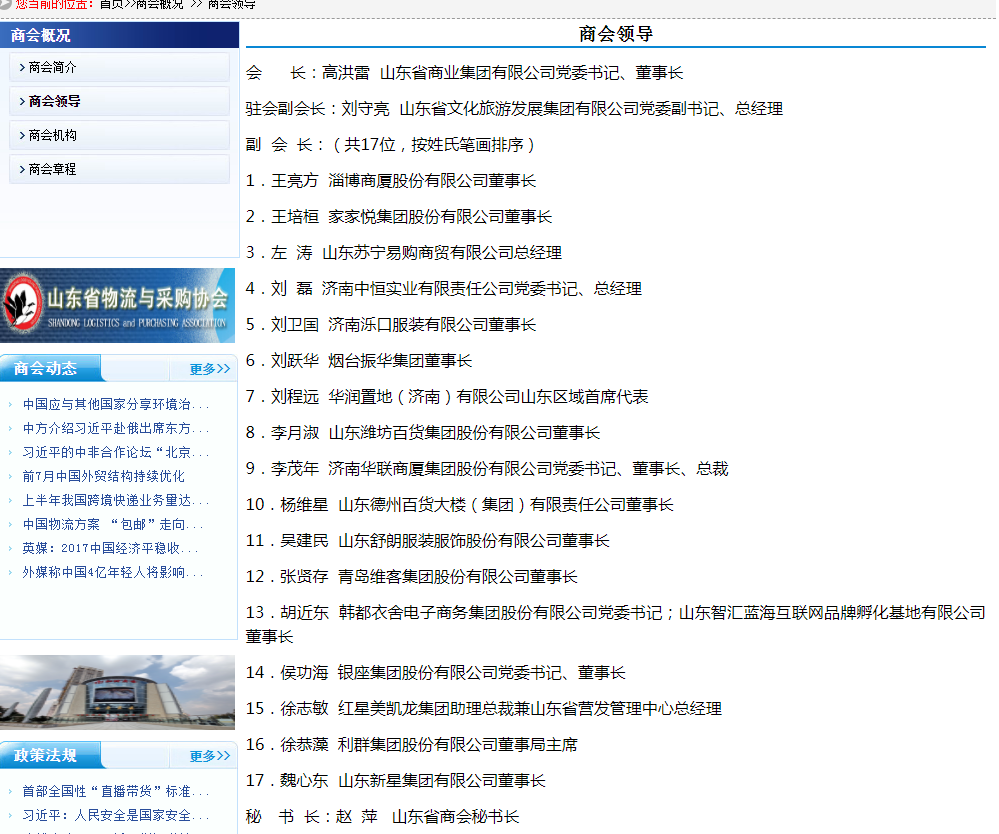The width and height of the screenshot is (999, 834).
Task: Open article 英媒：2017中国经济平稳收...
Action: point(110,549)
